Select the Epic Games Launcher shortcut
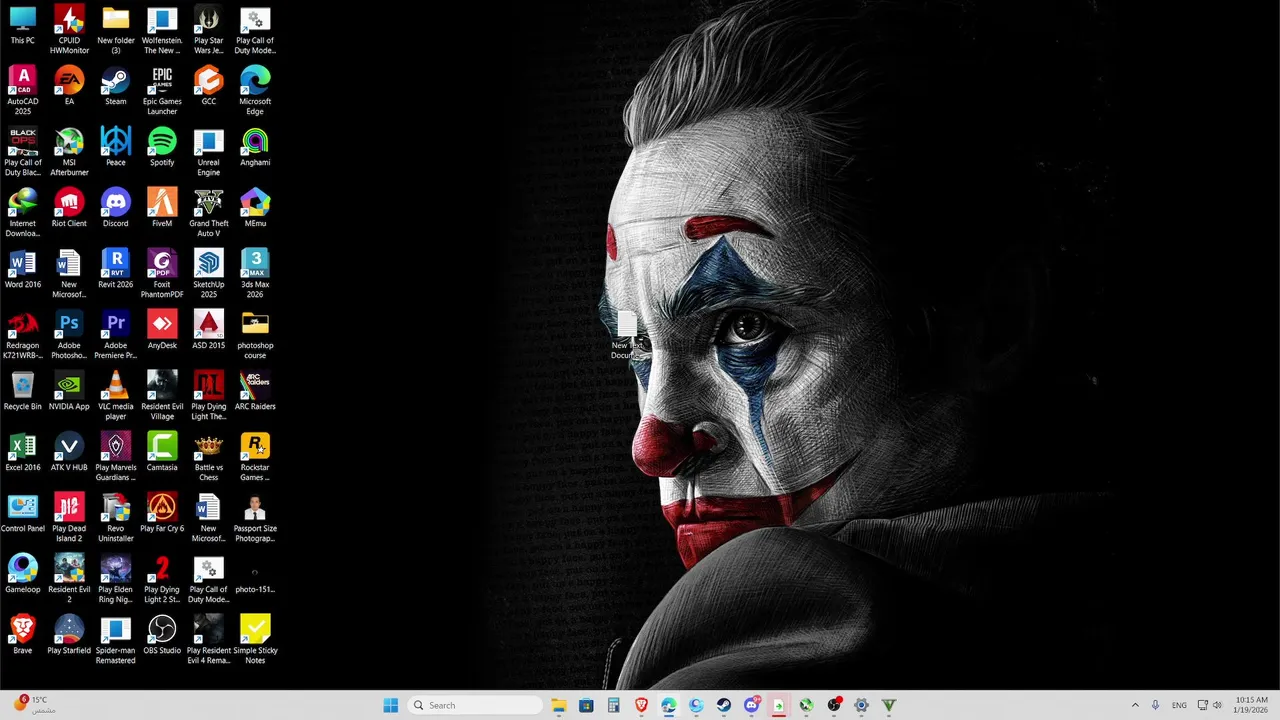Viewport: 1280px width, 720px height. click(162, 91)
